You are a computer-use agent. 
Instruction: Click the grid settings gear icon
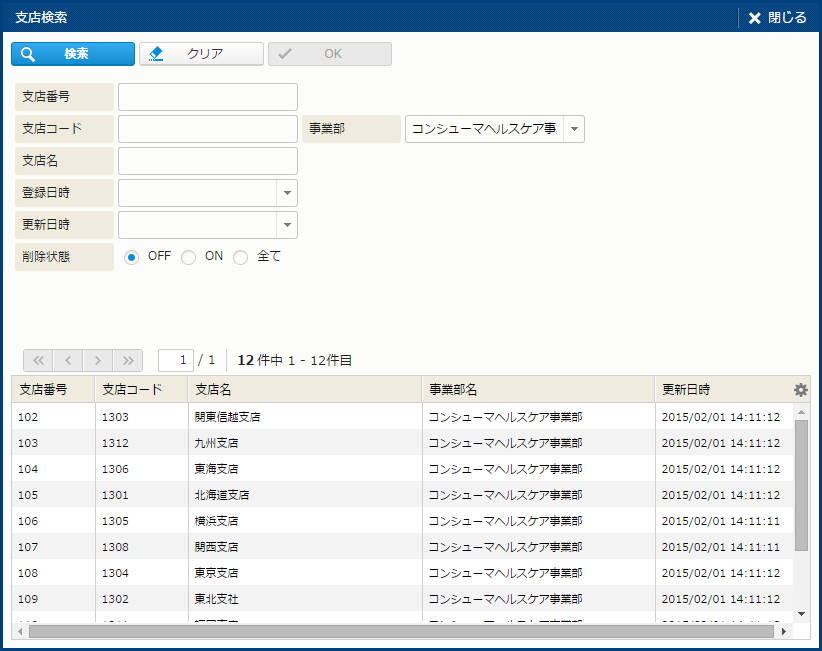coord(800,390)
